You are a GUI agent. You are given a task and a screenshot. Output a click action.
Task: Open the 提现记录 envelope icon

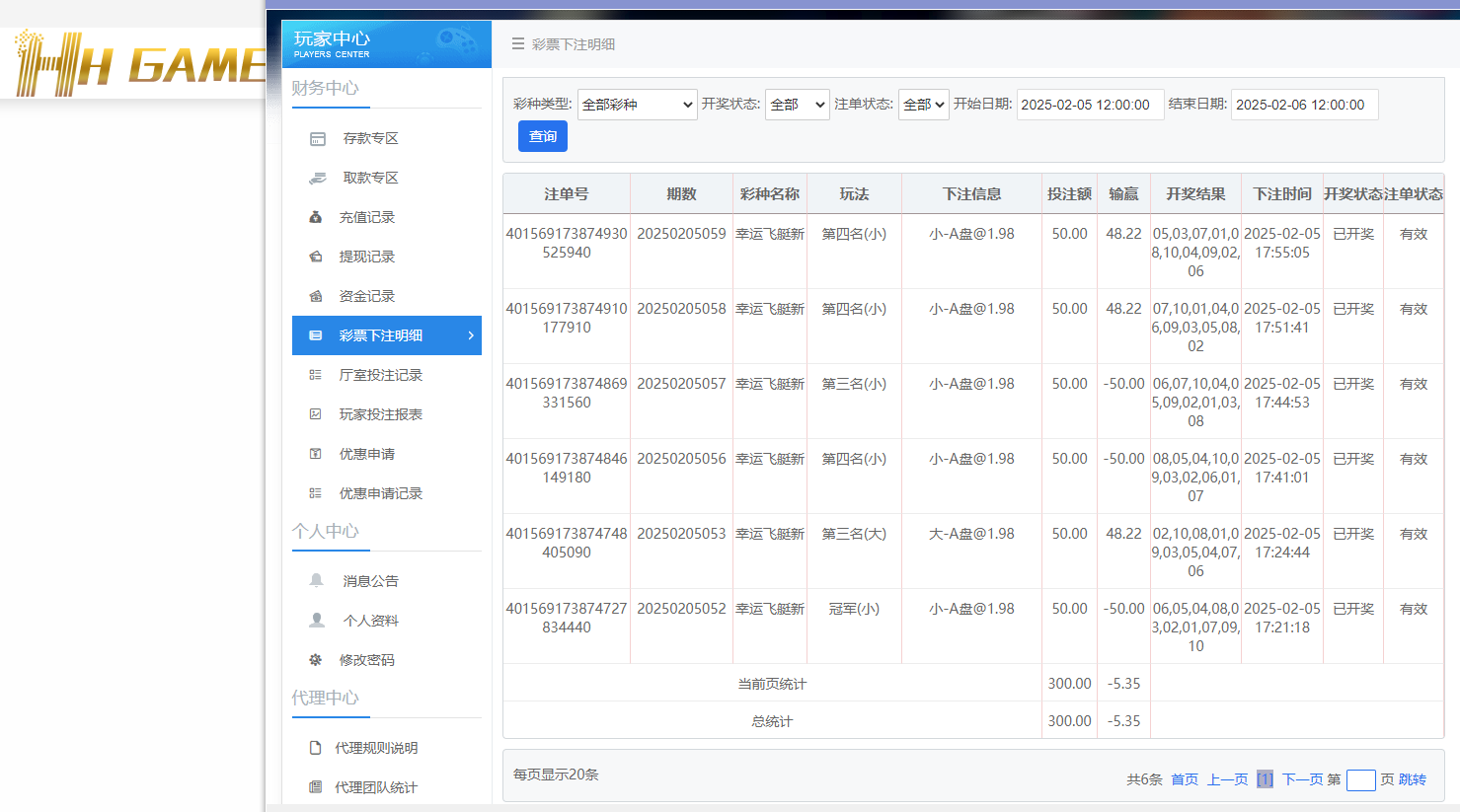(316, 257)
